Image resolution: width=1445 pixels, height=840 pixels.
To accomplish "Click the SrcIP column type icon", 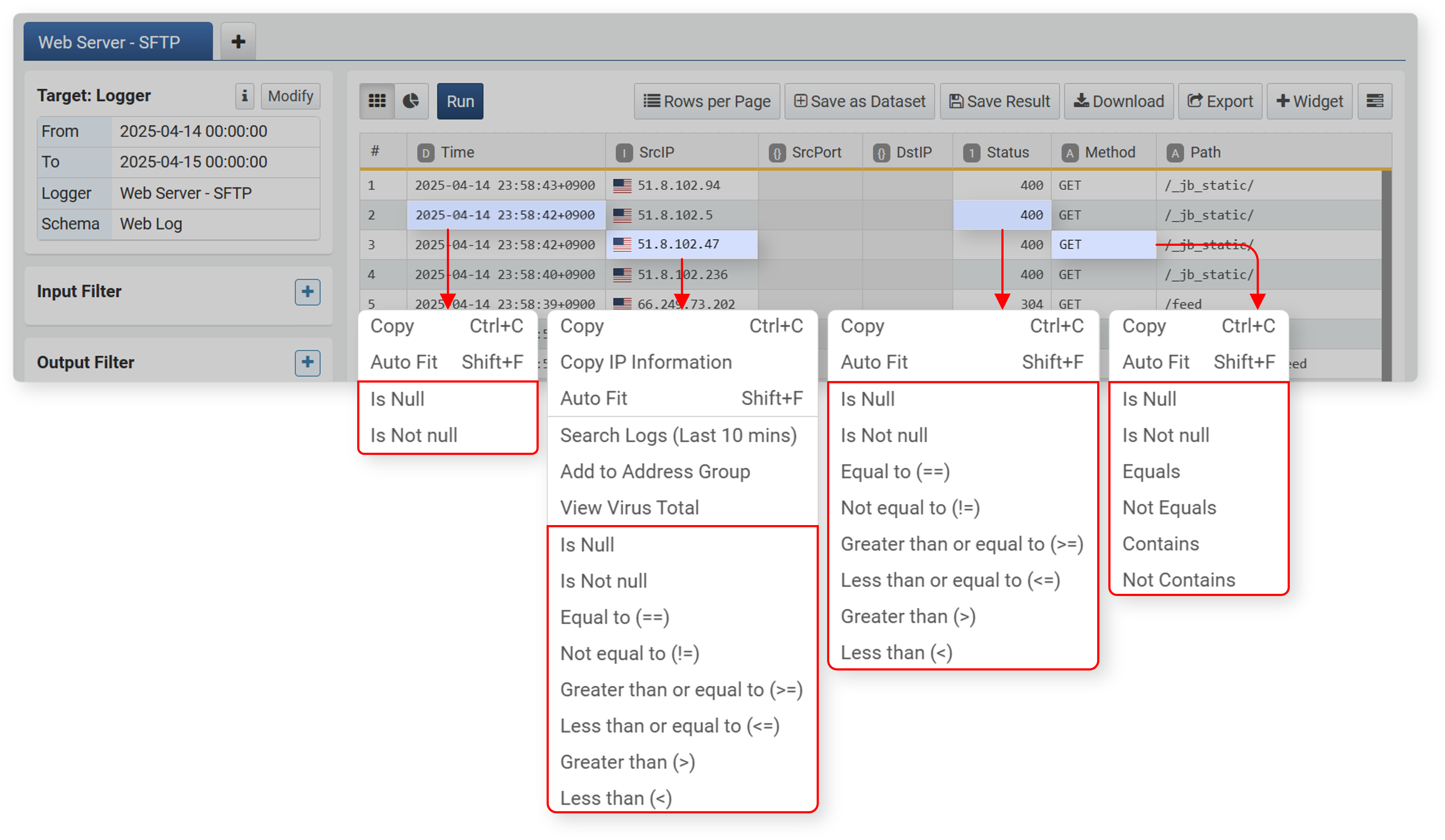I will click(x=624, y=153).
